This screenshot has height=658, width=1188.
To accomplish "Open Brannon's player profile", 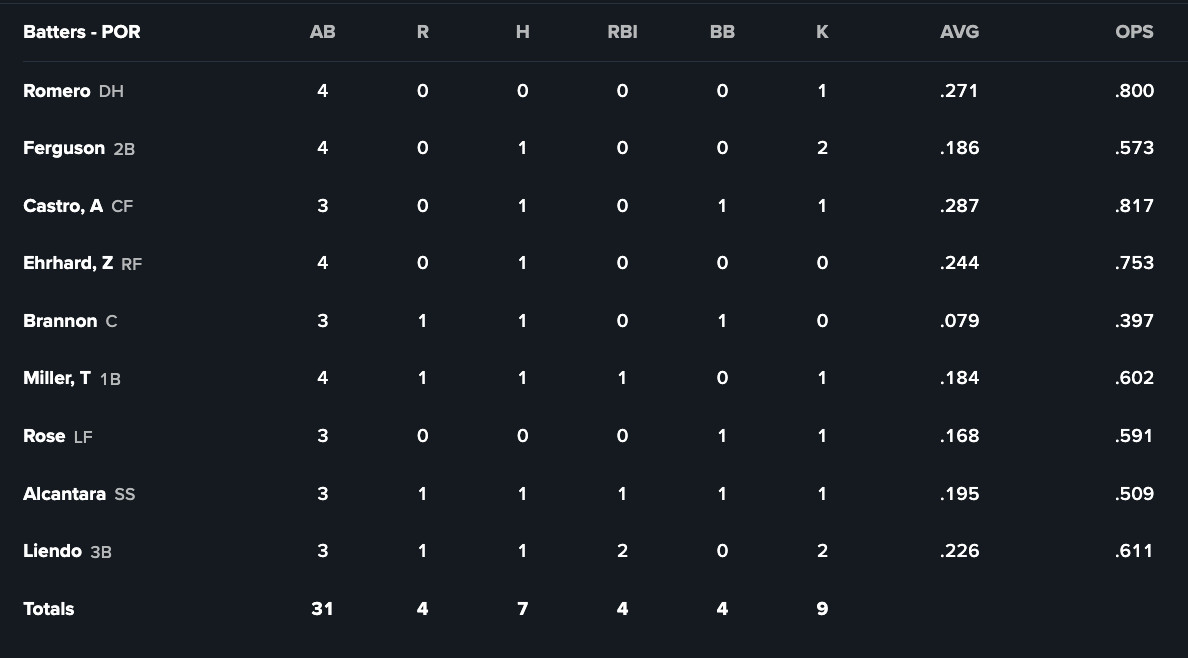I will point(60,321).
